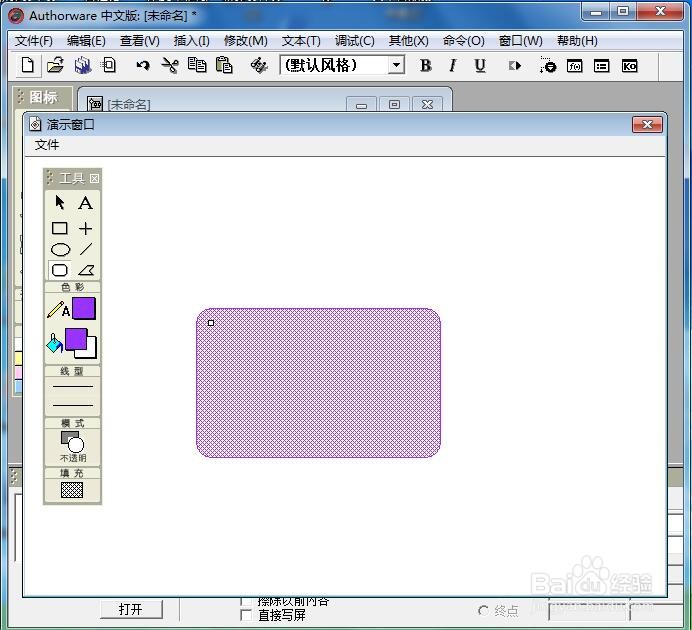Open the control panel toolbar icon
Viewport: 692px width, 630px height.
pos(548,65)
